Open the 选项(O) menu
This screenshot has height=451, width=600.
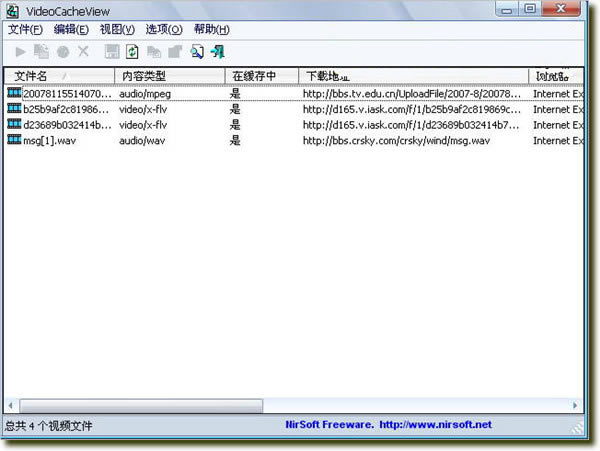point(163,29)
